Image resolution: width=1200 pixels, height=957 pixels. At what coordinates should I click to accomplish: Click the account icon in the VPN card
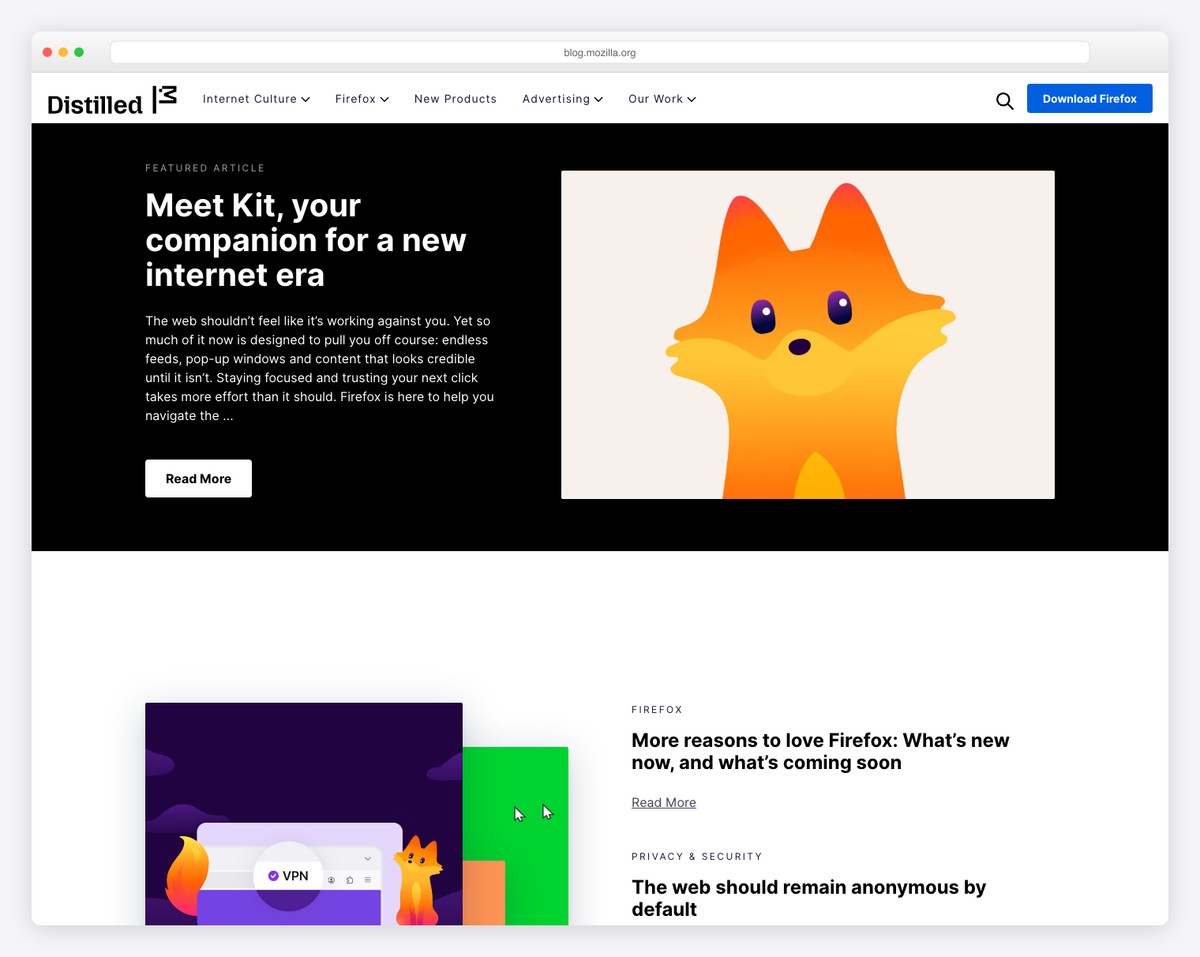(x=332, y=880)
